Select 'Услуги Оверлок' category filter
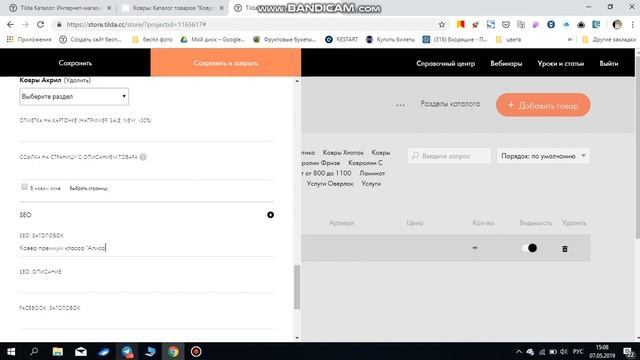Screen dimensions: 640x360 330,184
